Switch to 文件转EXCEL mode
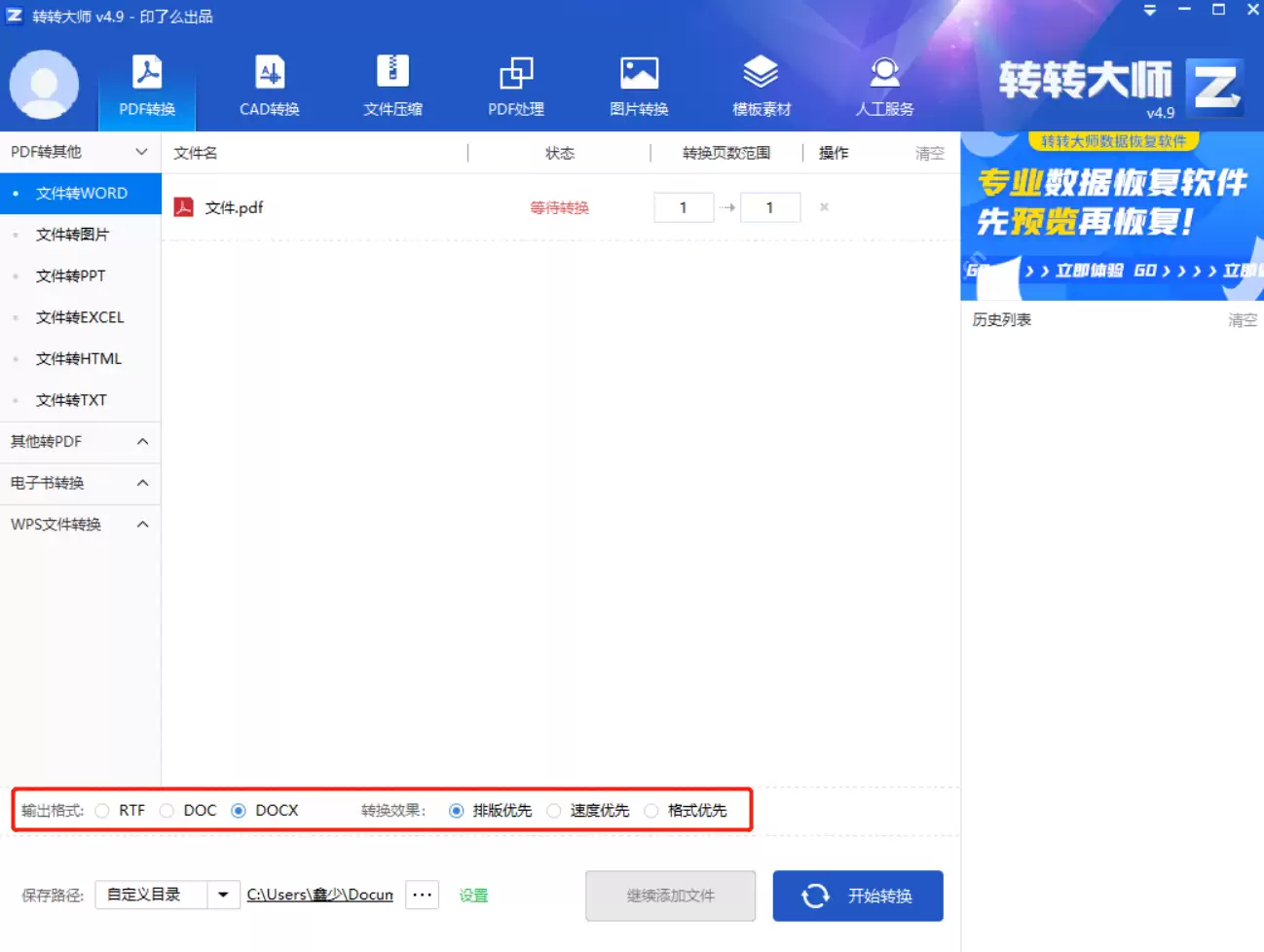 pyautogui.click(x=81, y=317)
